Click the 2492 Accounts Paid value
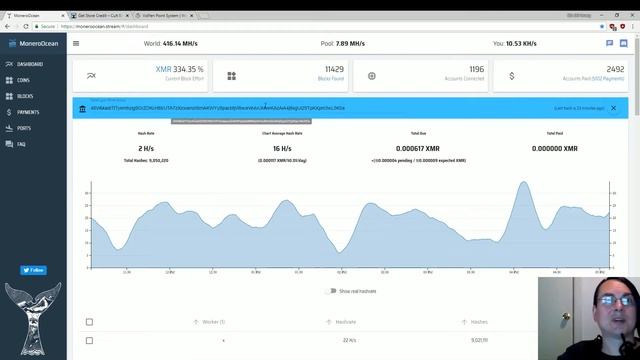This screenshot has width=640, height=360. point(615,69)
